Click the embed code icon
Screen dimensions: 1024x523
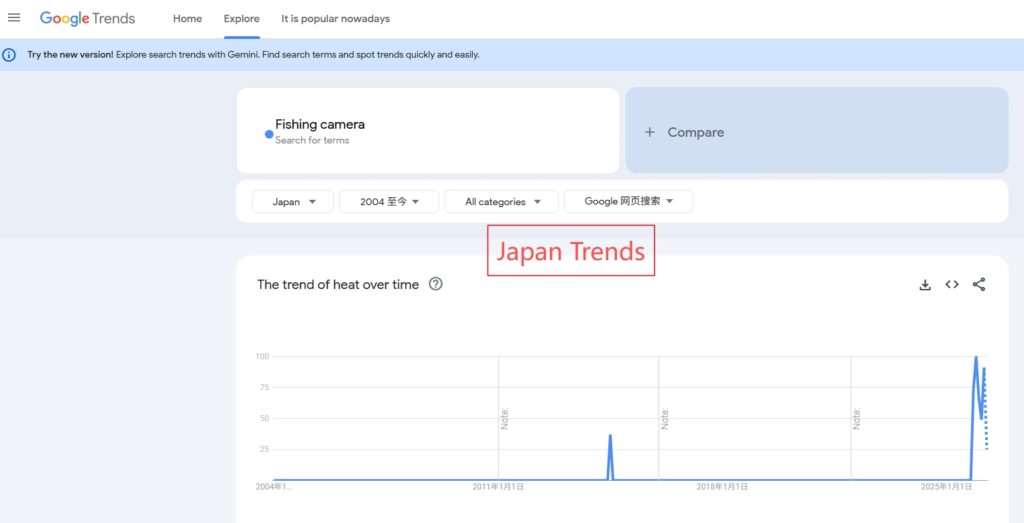pos(952,285)
